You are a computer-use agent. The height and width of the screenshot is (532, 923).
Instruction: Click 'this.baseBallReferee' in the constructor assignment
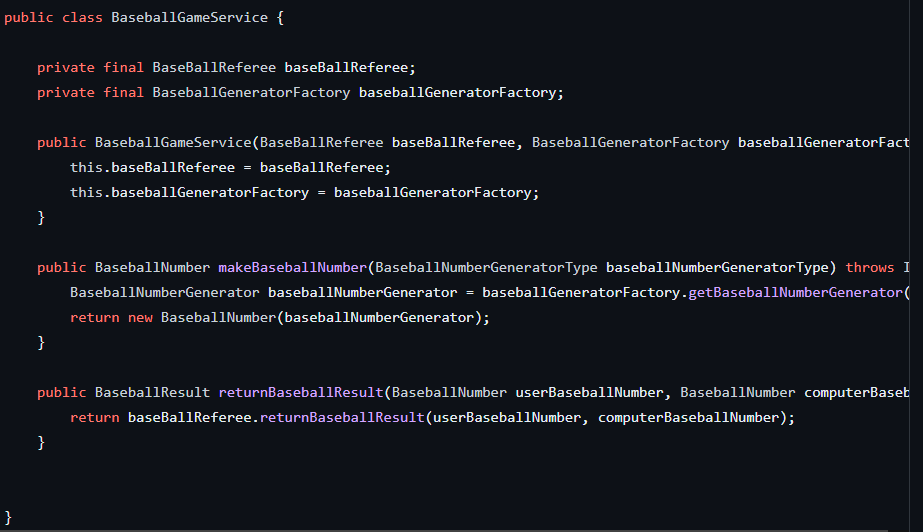point(152,168)
